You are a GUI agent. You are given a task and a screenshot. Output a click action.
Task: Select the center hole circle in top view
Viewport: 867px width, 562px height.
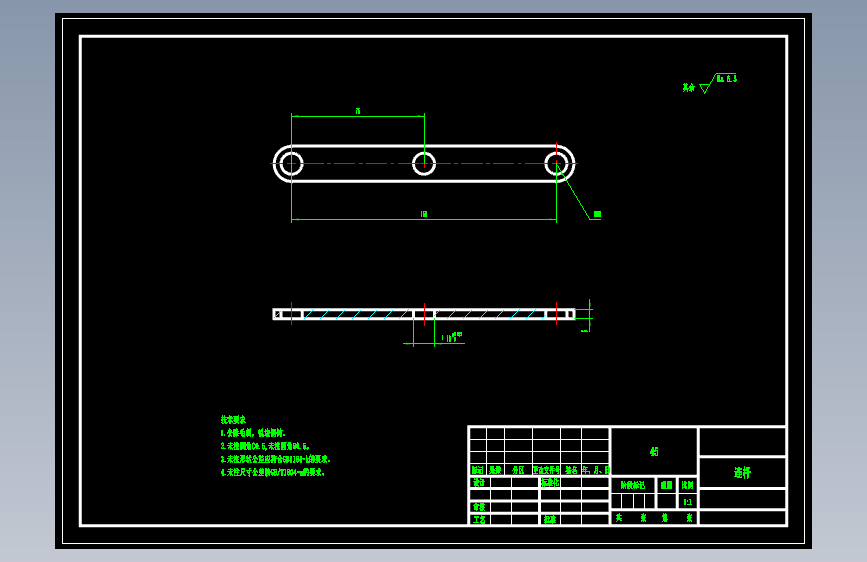[x=424, y=164]
